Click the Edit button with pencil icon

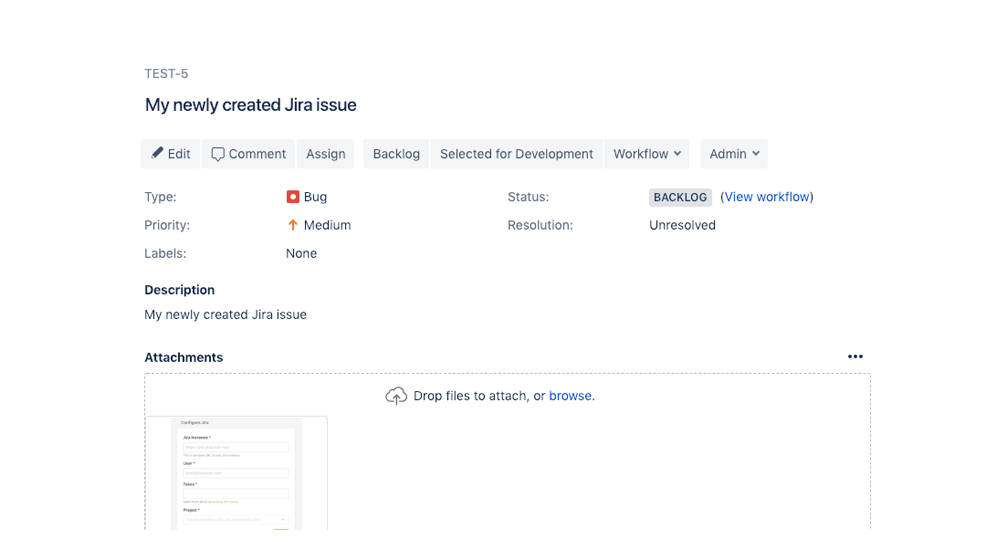[x=170, y=154]
